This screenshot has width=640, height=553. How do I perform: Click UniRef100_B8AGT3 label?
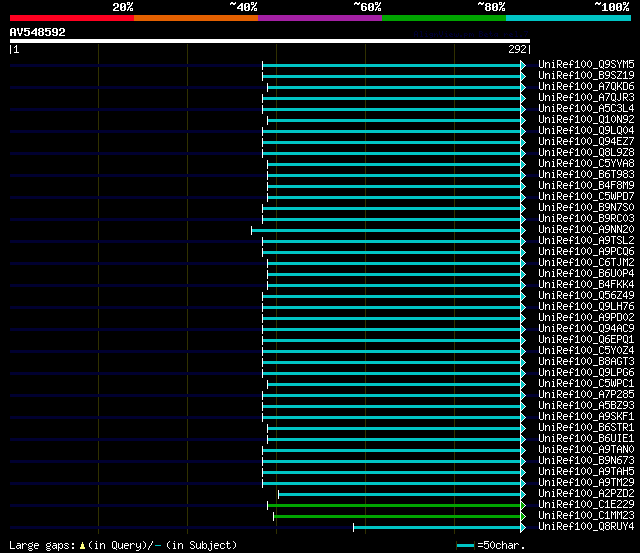pyautogui.click(x=586, y=362)
